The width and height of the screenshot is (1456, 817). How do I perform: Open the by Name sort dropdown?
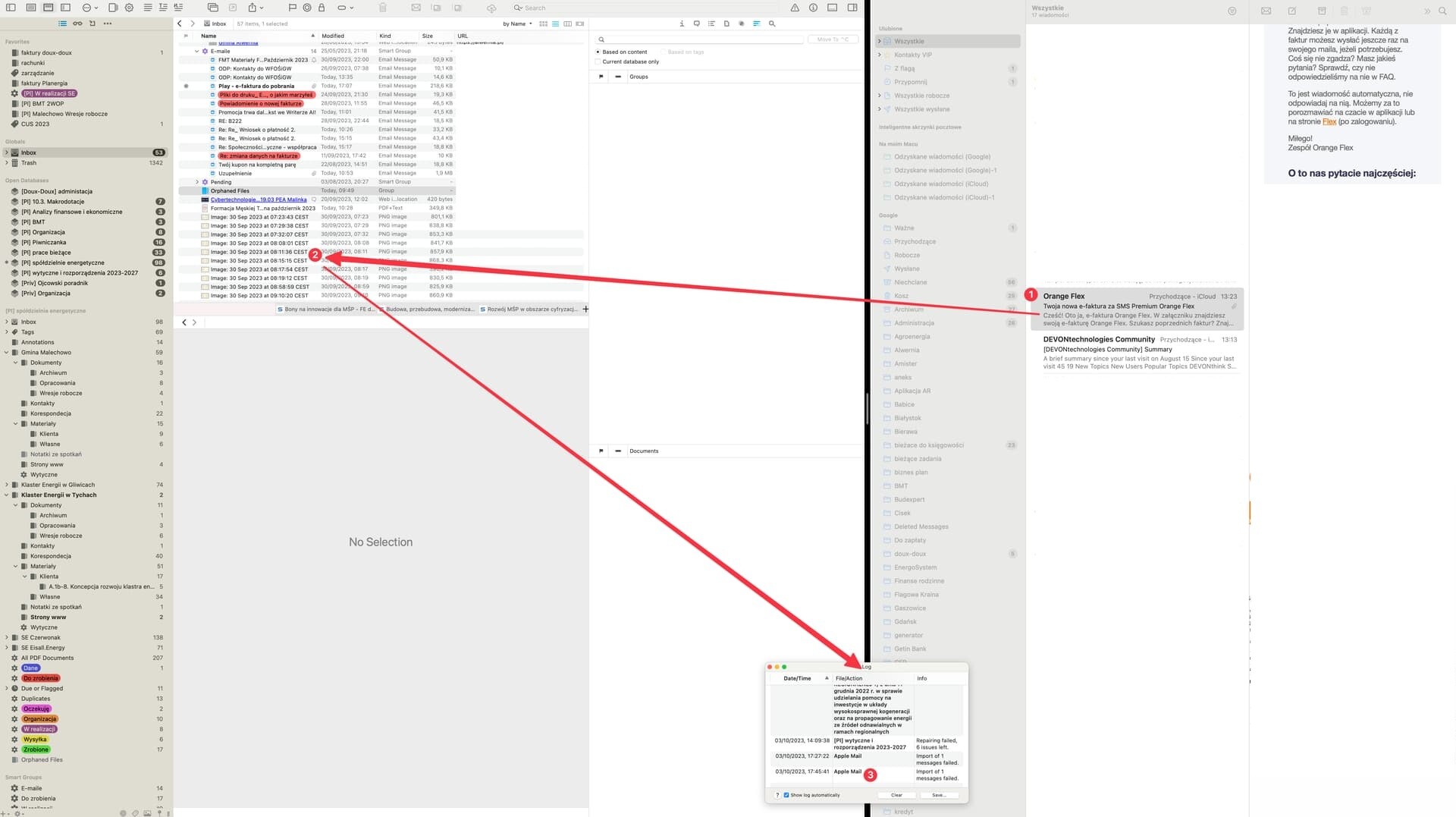pyautogui.click(x=517, y=24)
